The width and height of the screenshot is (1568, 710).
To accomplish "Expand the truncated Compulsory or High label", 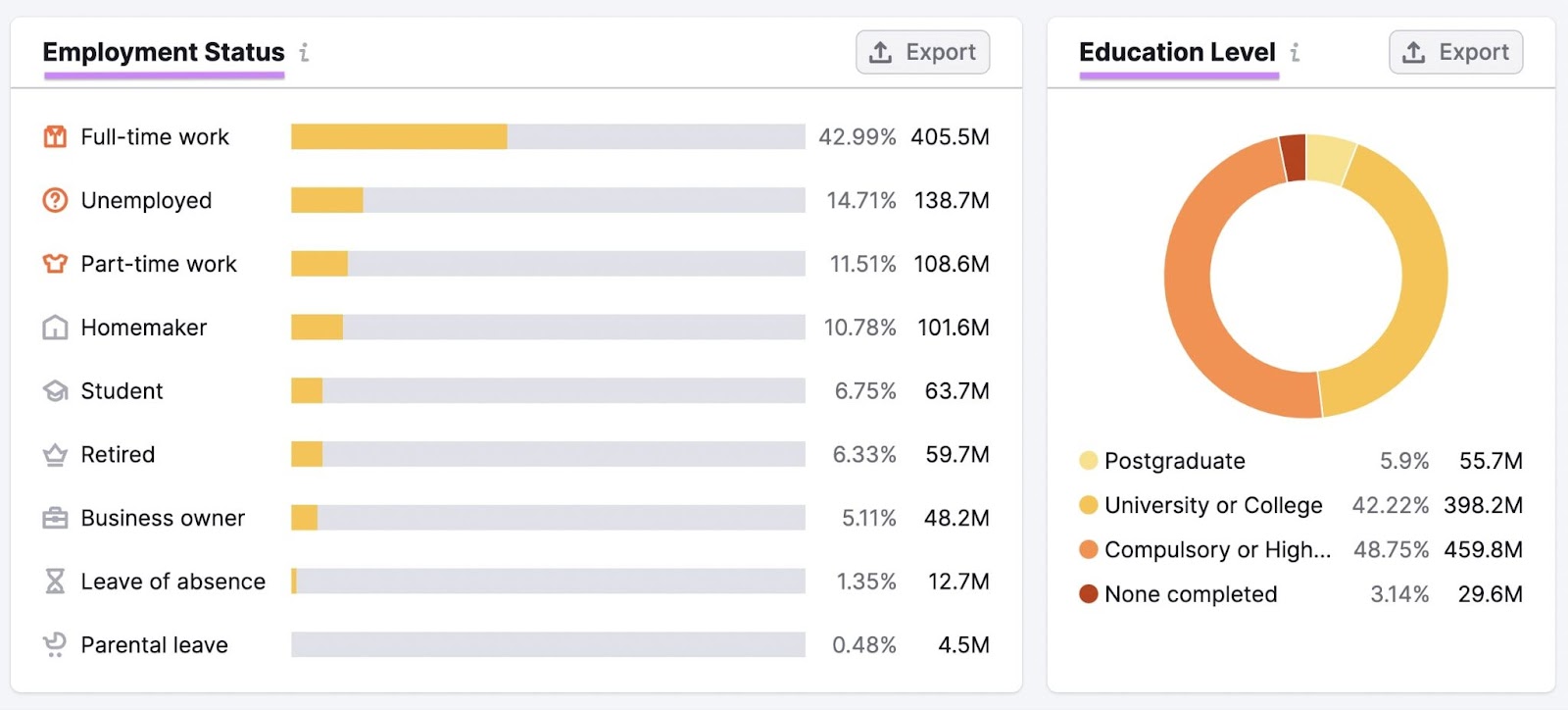I will (1215, 549).
